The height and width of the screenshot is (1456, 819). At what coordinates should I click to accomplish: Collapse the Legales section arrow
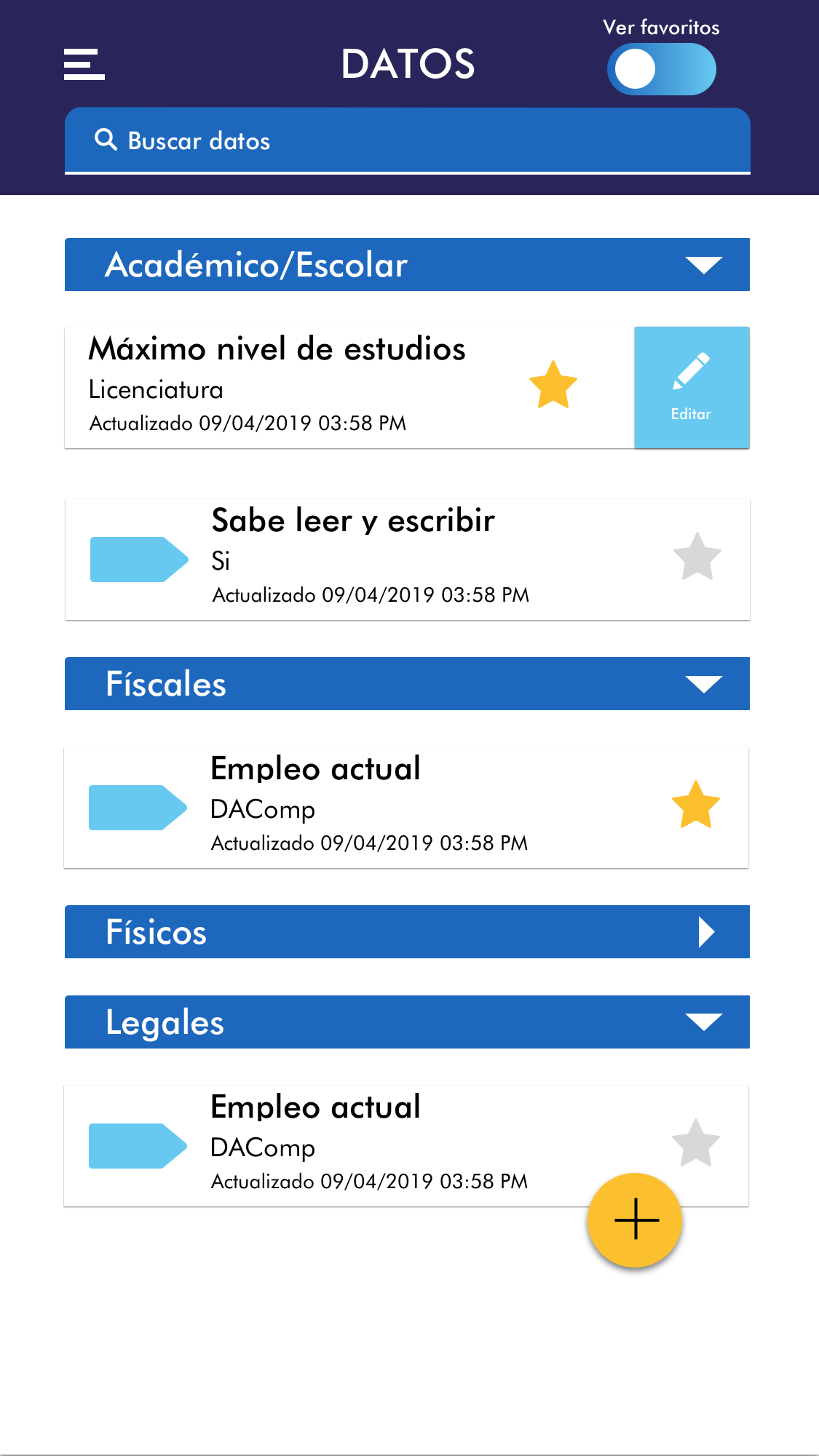(703, 1022)
